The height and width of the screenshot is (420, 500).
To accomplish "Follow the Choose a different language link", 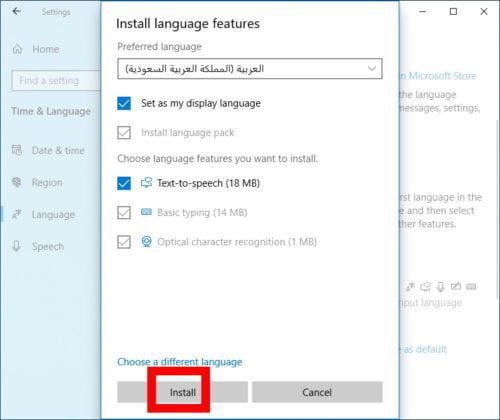I will coord(180,362).
